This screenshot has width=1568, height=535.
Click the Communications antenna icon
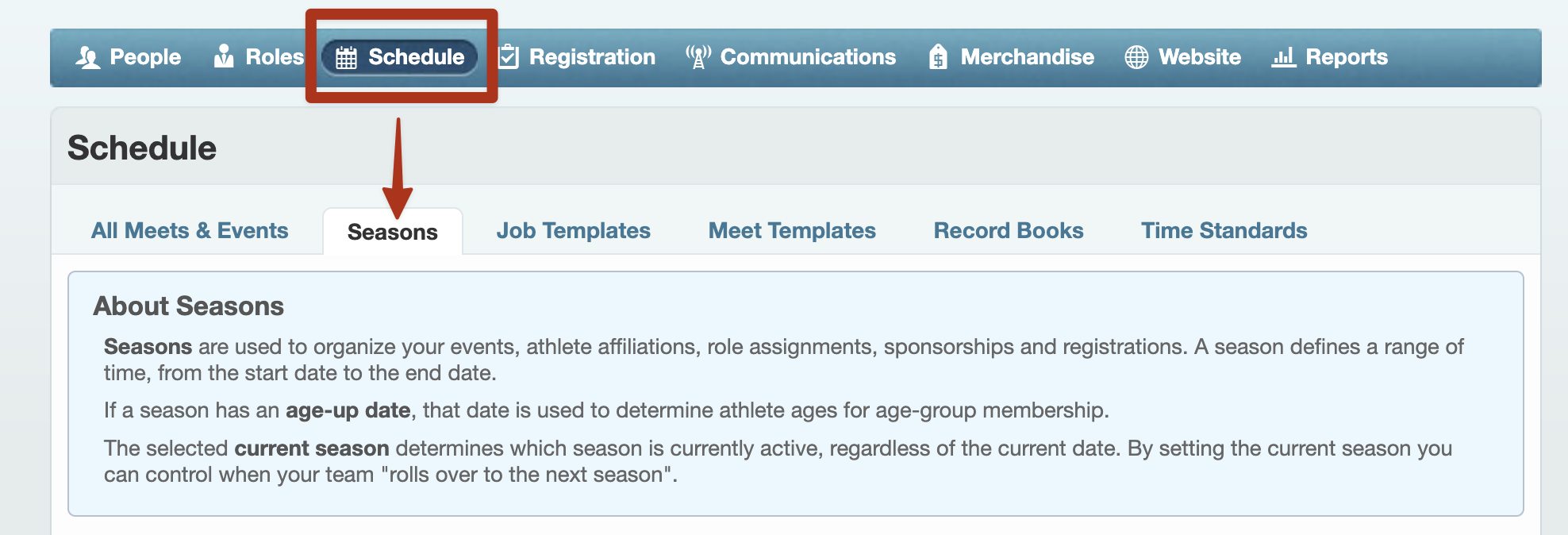[698, 56]
